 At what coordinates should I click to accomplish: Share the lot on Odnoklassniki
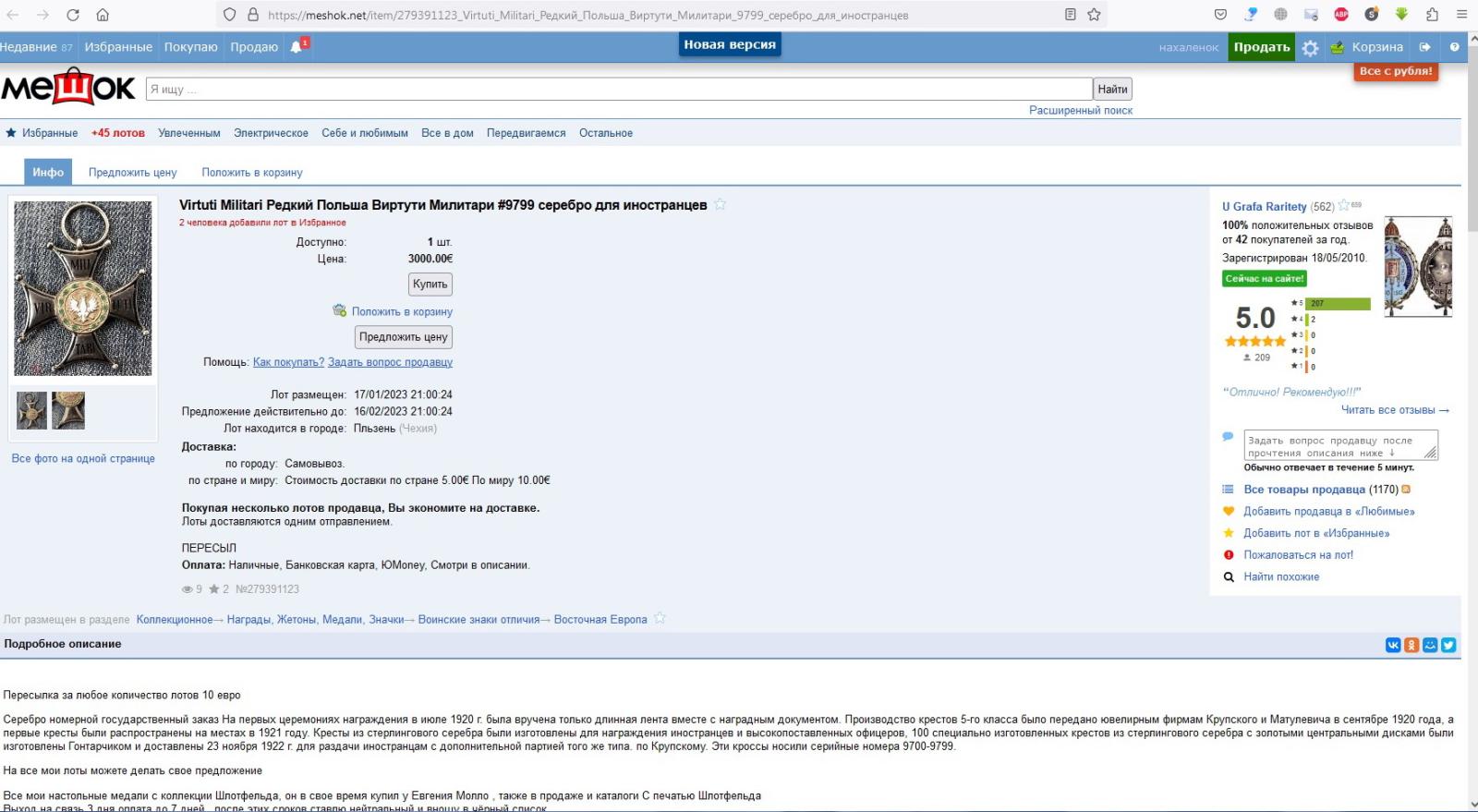(x=1411, y=645)
